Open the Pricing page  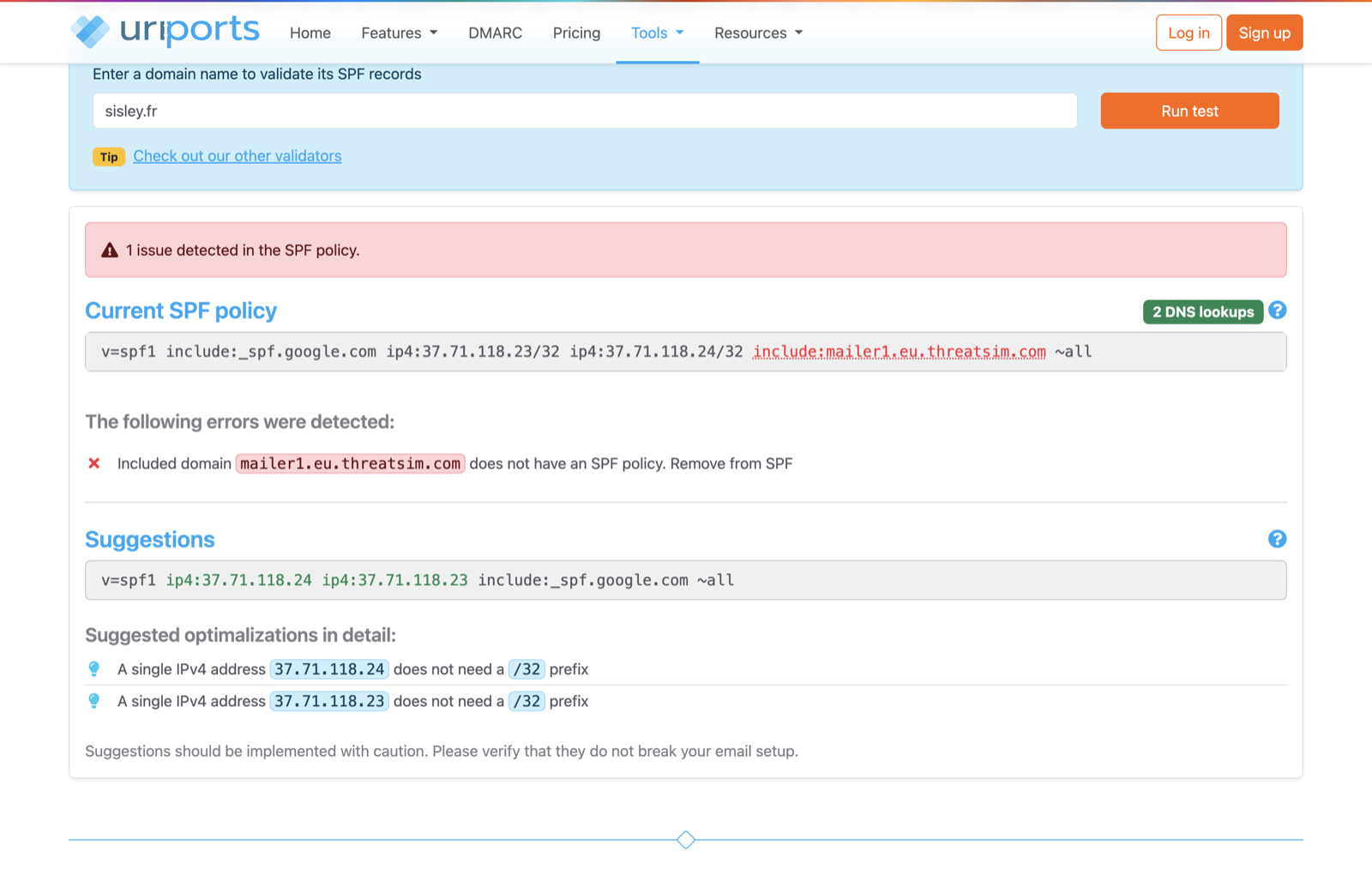coord(576,33)
